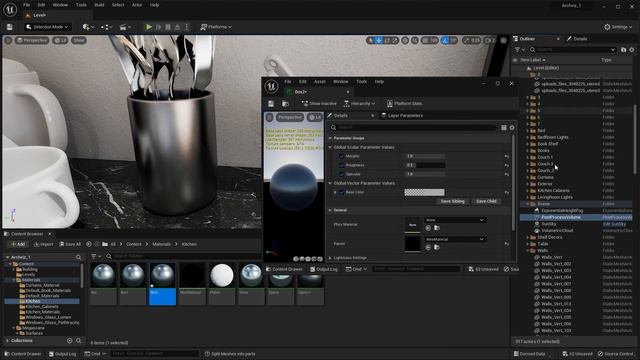Reset Metallic to default with the arrow icon
This screenshot has height=360, width=640.
(507, 156)
